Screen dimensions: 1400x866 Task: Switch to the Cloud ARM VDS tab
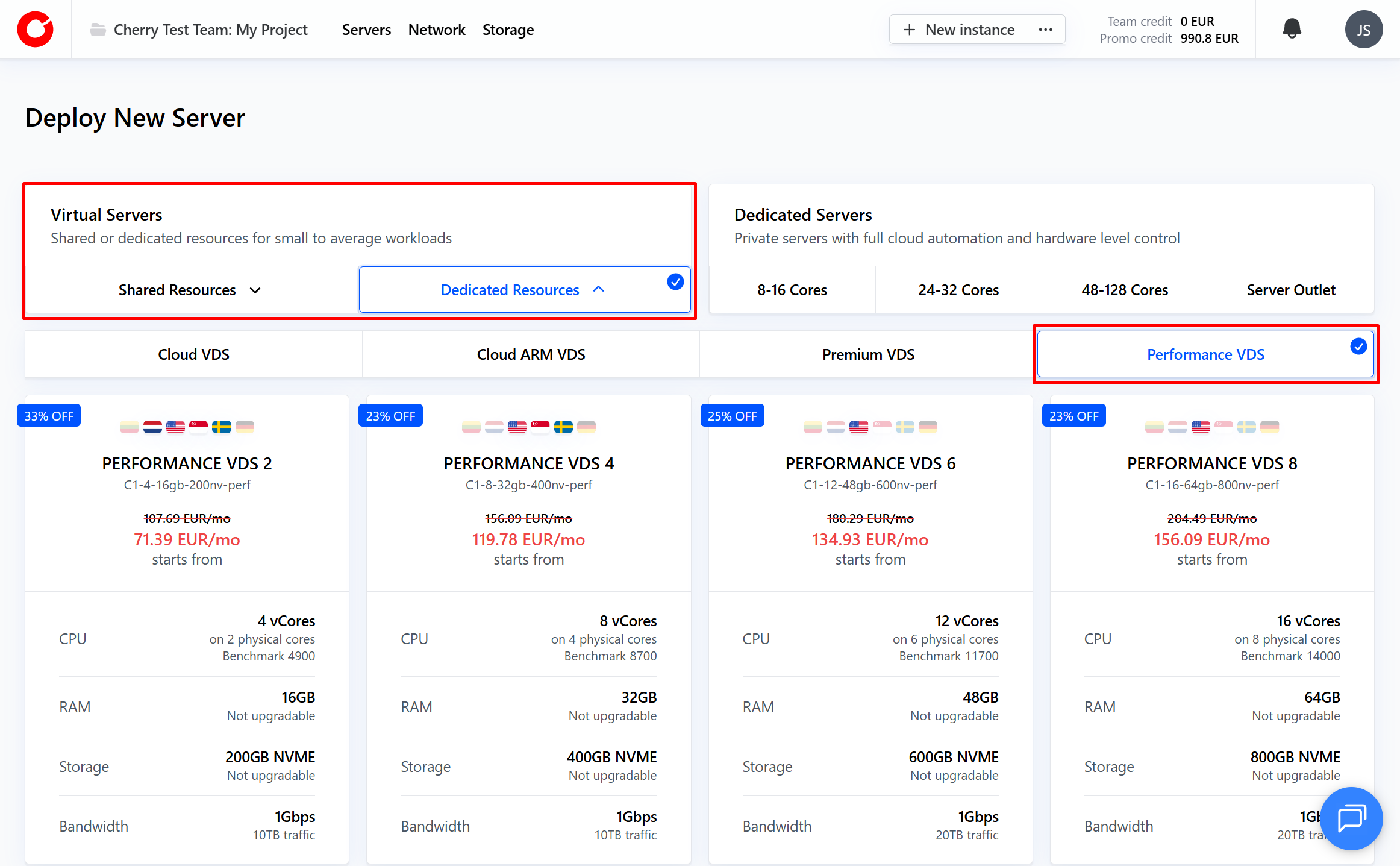[531, 354]
